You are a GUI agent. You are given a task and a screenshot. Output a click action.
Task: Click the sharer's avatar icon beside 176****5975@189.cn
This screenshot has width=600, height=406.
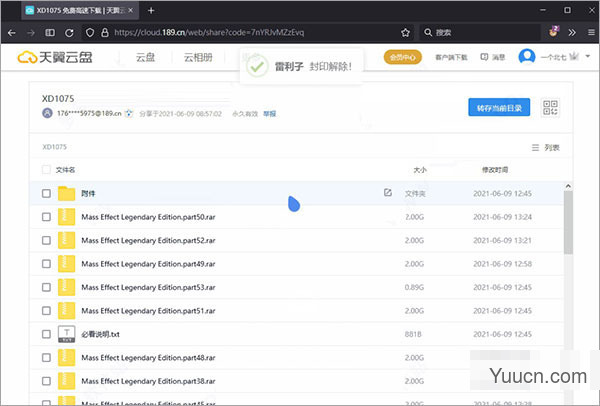47,113
